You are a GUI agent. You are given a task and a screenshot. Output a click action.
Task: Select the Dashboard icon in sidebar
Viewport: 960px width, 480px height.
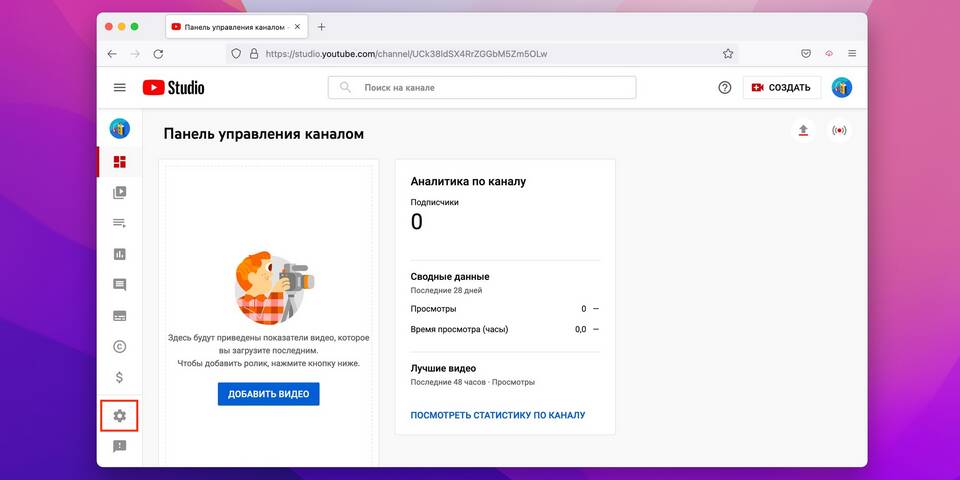click(119, 162)
